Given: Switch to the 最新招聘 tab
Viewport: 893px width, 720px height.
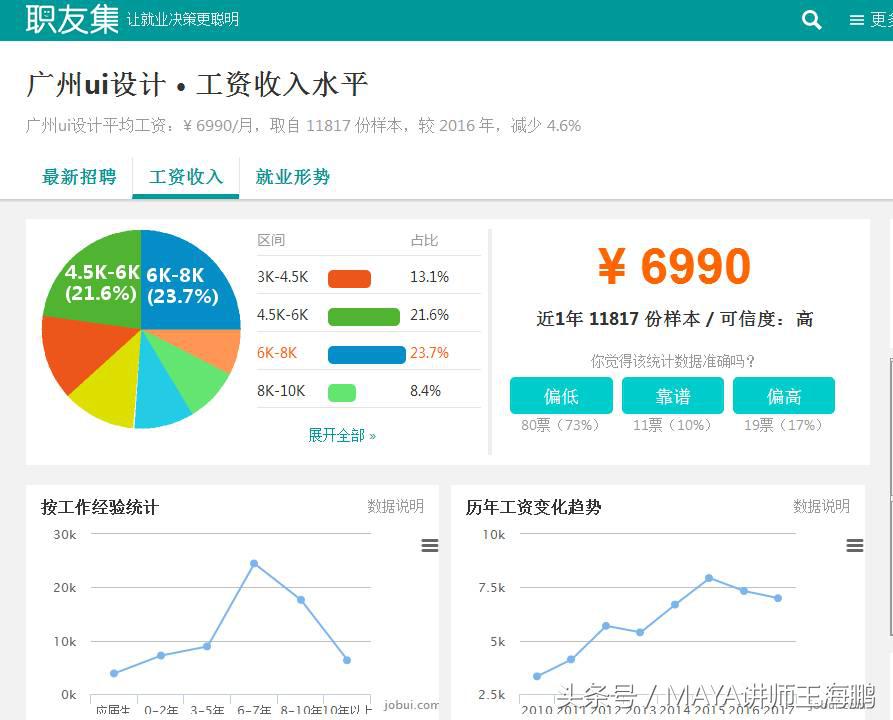Looking at the screenshot, I should click(79, 176).
